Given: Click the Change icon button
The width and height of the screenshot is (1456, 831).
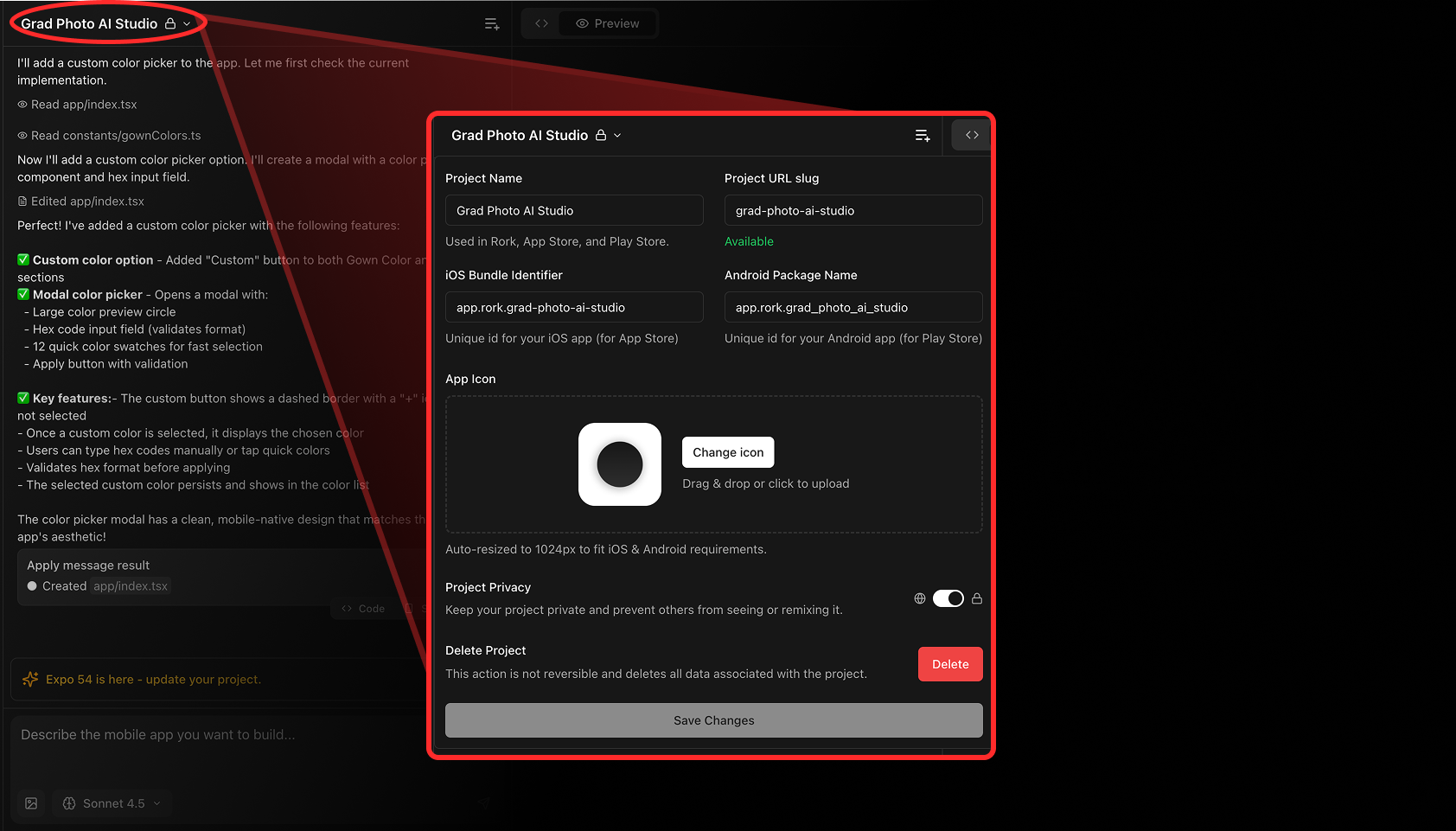Looking at the screenshot, I should [728, 452].
